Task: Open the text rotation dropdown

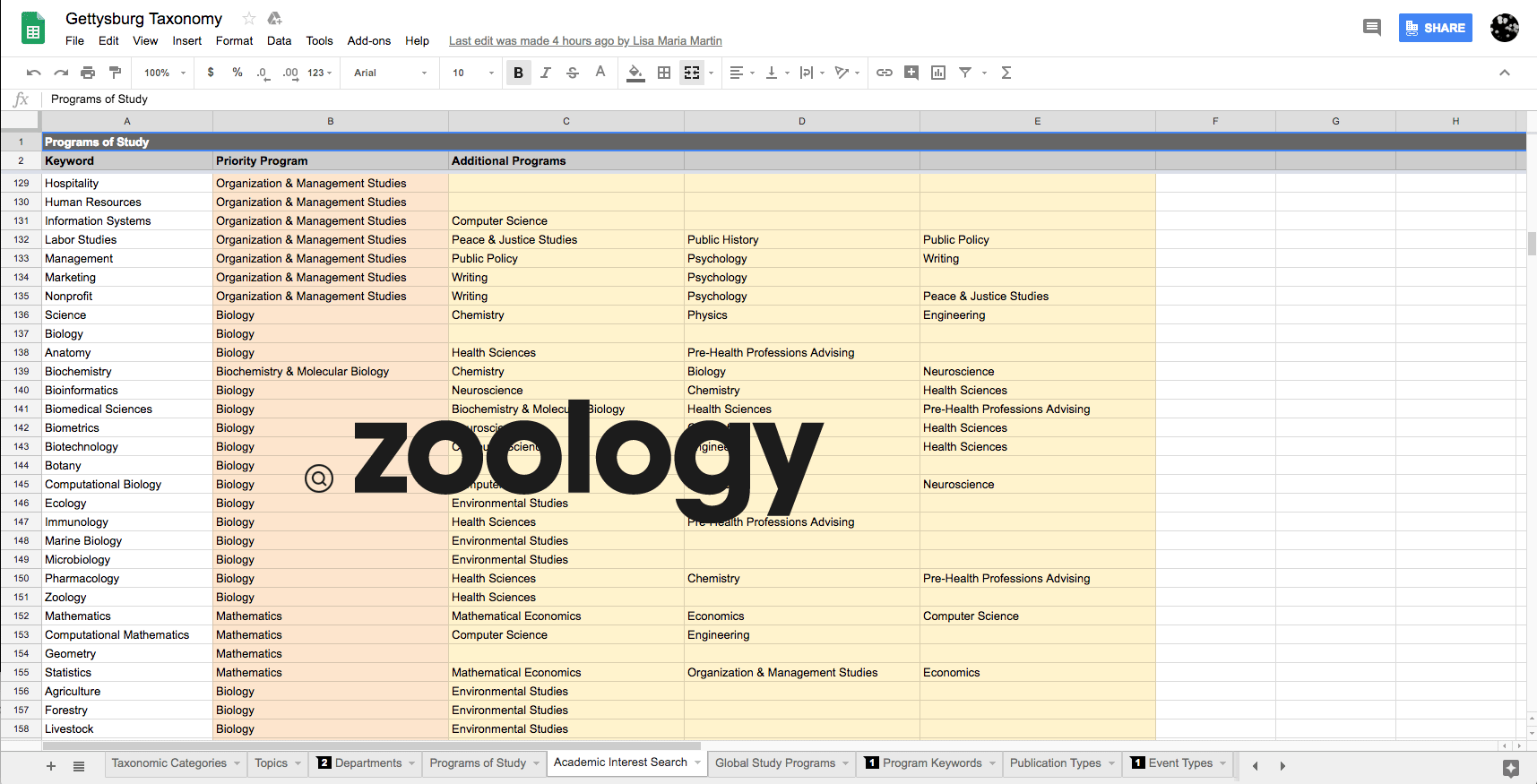Action: (x=847, y=73)
